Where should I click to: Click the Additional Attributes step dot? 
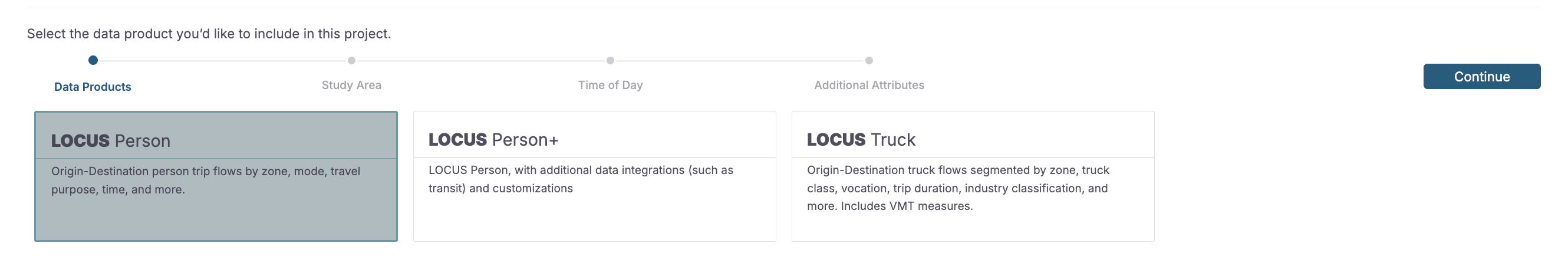point(869,60)
